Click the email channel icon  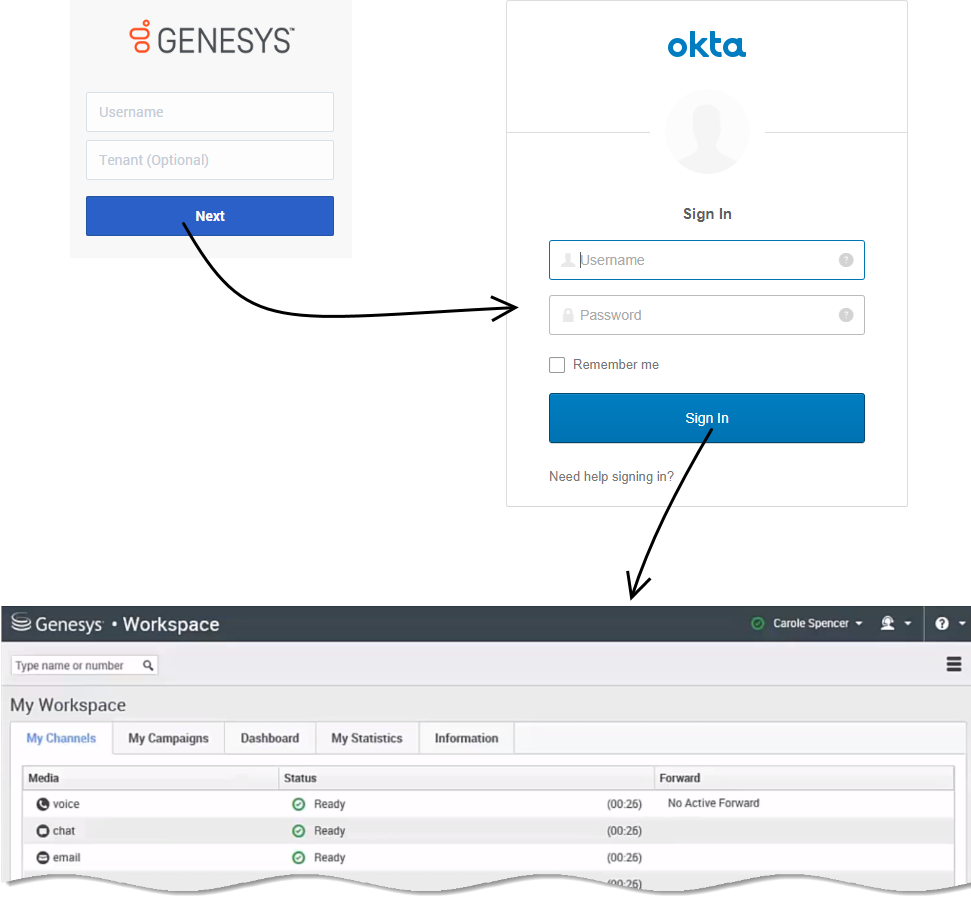tap(42, 858)
